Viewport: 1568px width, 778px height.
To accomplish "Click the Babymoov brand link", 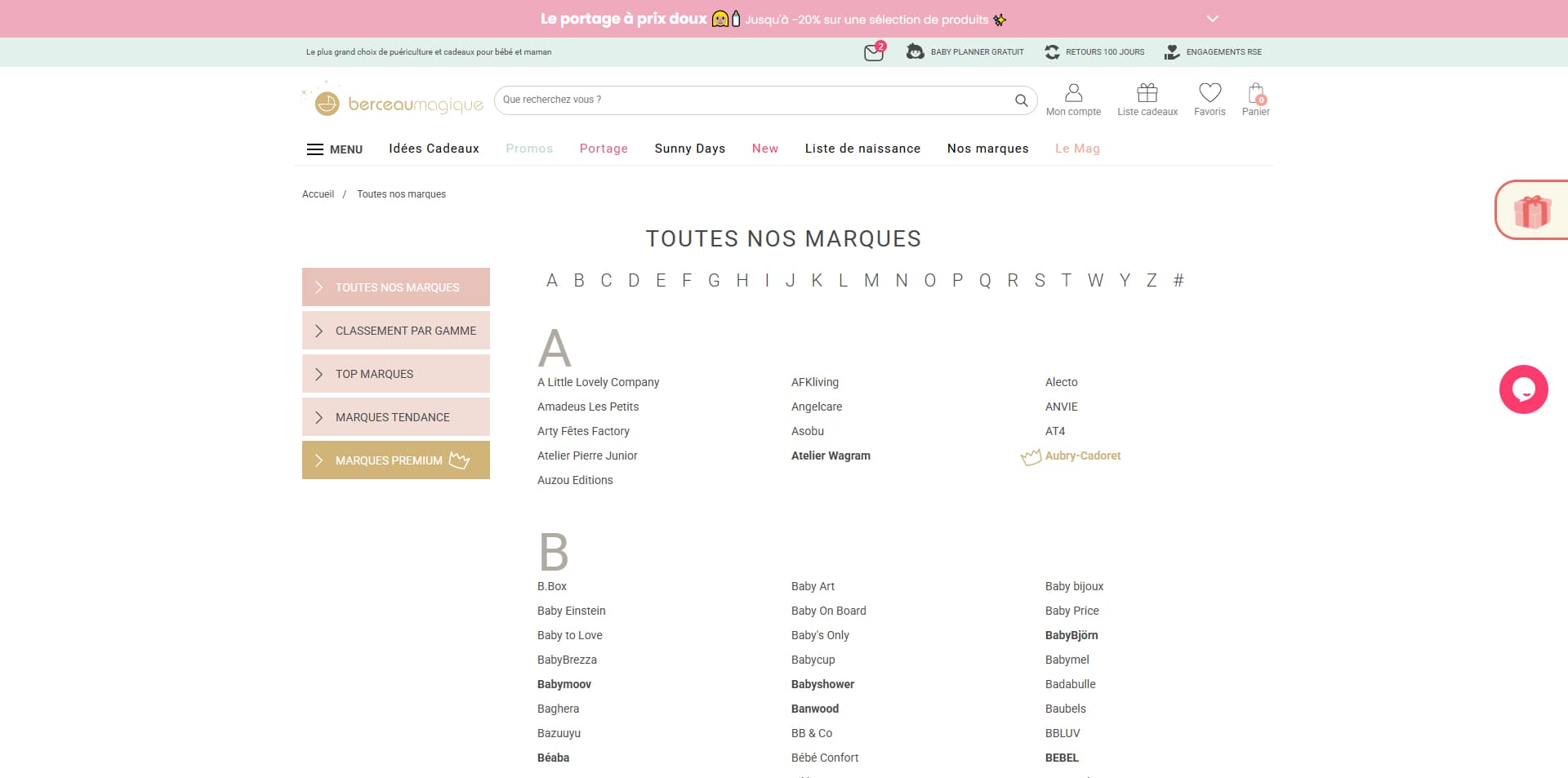I will point(564,684).
